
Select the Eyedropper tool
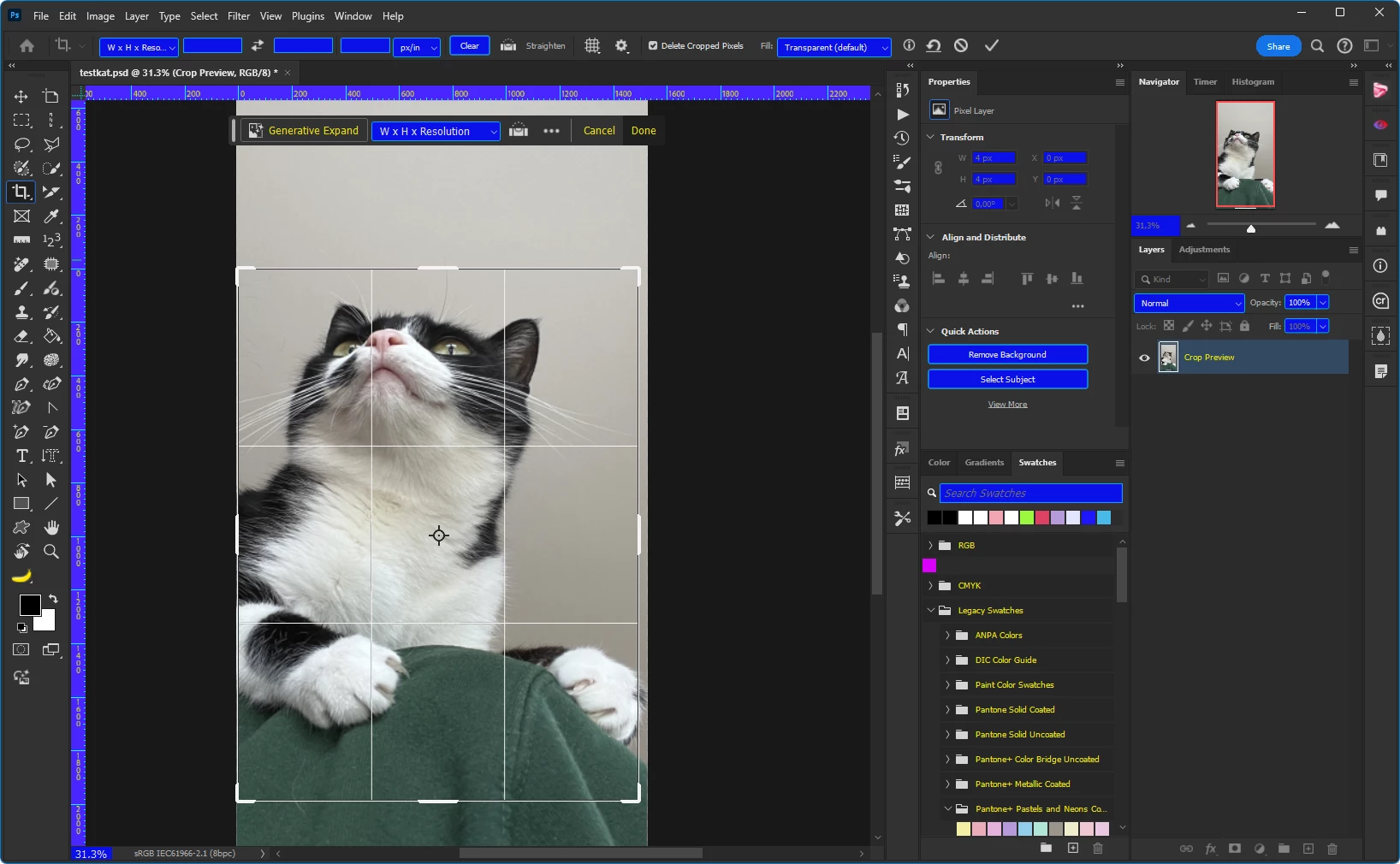pyautogui.click(x=51, y=216)
